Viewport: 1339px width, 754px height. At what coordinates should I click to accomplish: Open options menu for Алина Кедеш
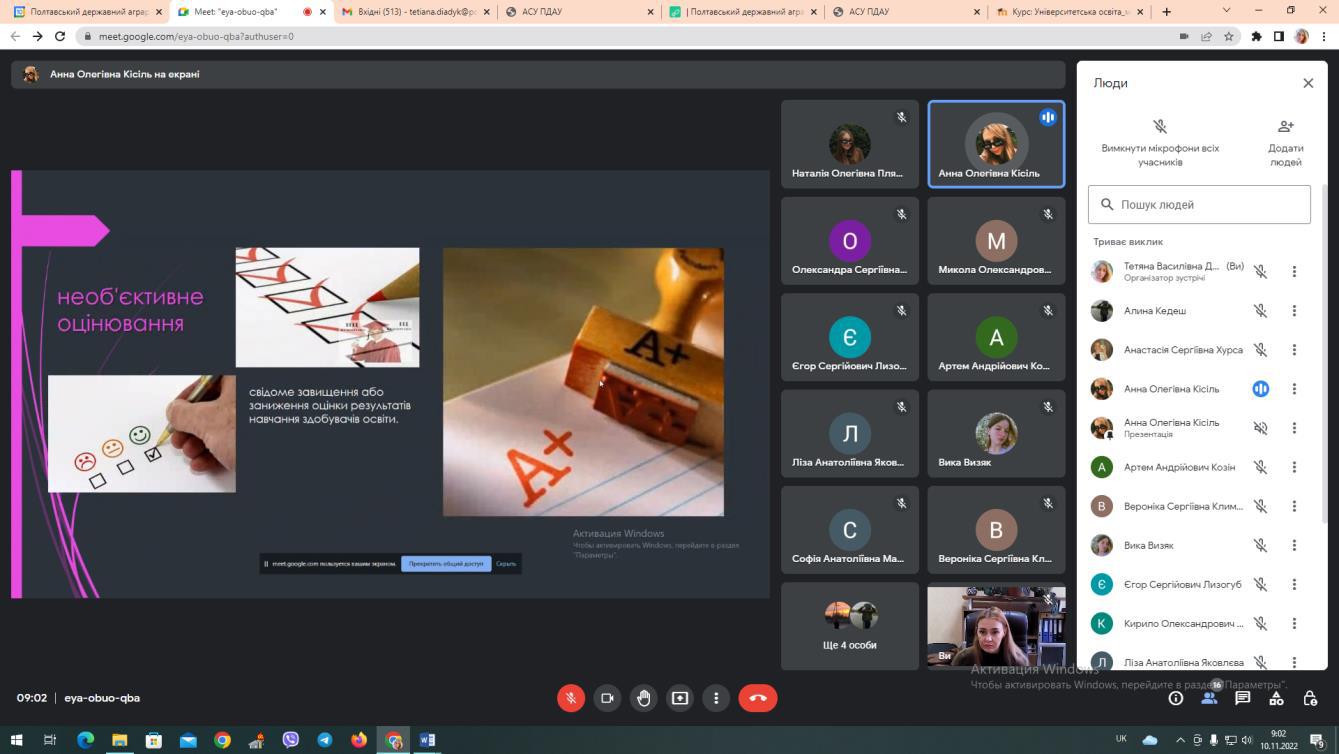[1294, 311]
